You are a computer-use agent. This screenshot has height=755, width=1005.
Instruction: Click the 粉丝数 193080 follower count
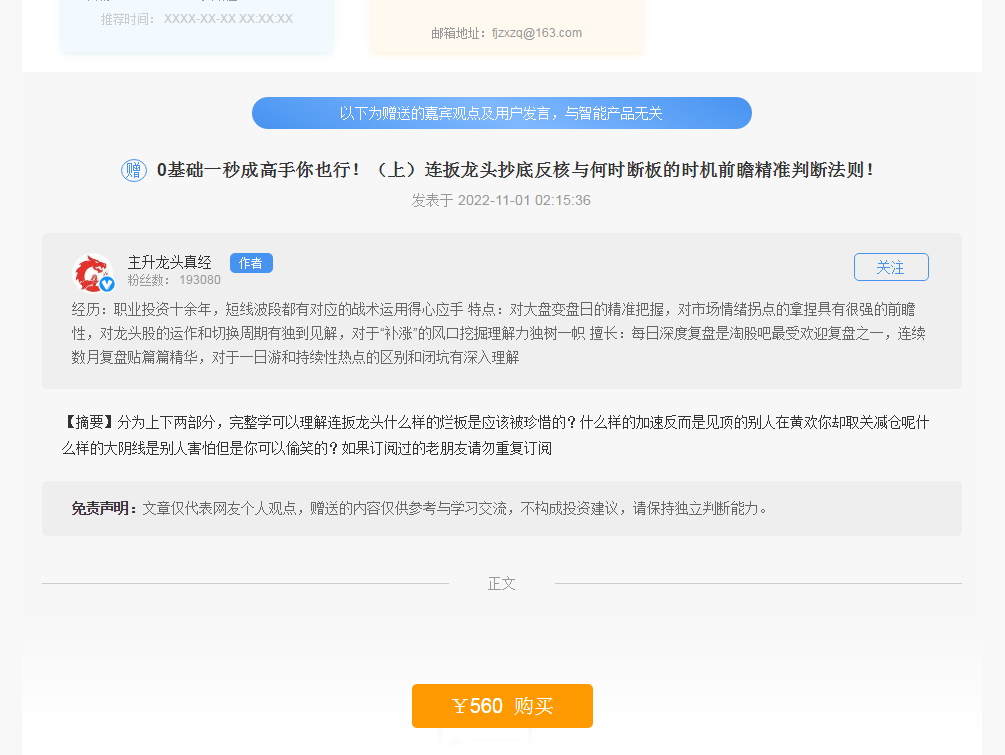174,280
